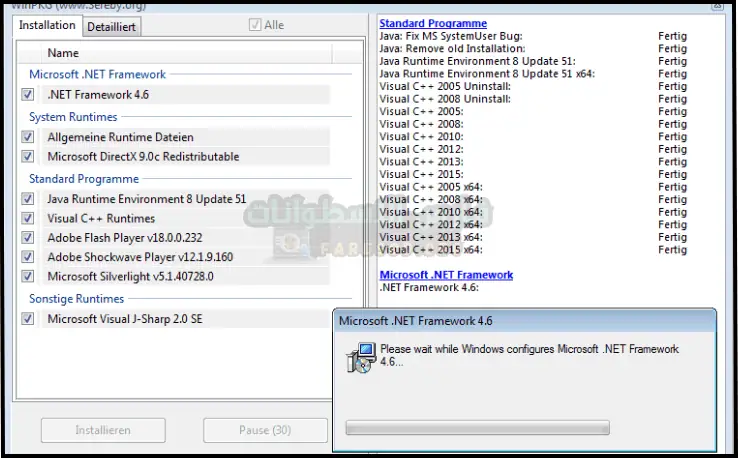
Task: Uncheck the .NET Framework 4.6 checkbox
Action: 28,95
